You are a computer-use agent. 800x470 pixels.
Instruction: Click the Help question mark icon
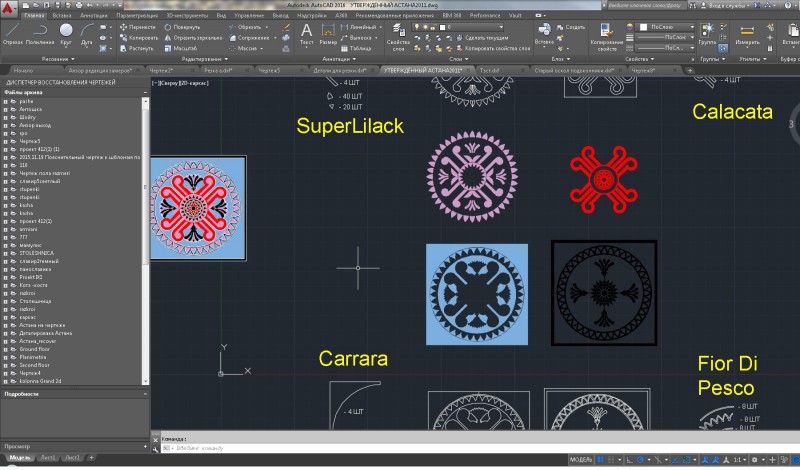(786, 5)
